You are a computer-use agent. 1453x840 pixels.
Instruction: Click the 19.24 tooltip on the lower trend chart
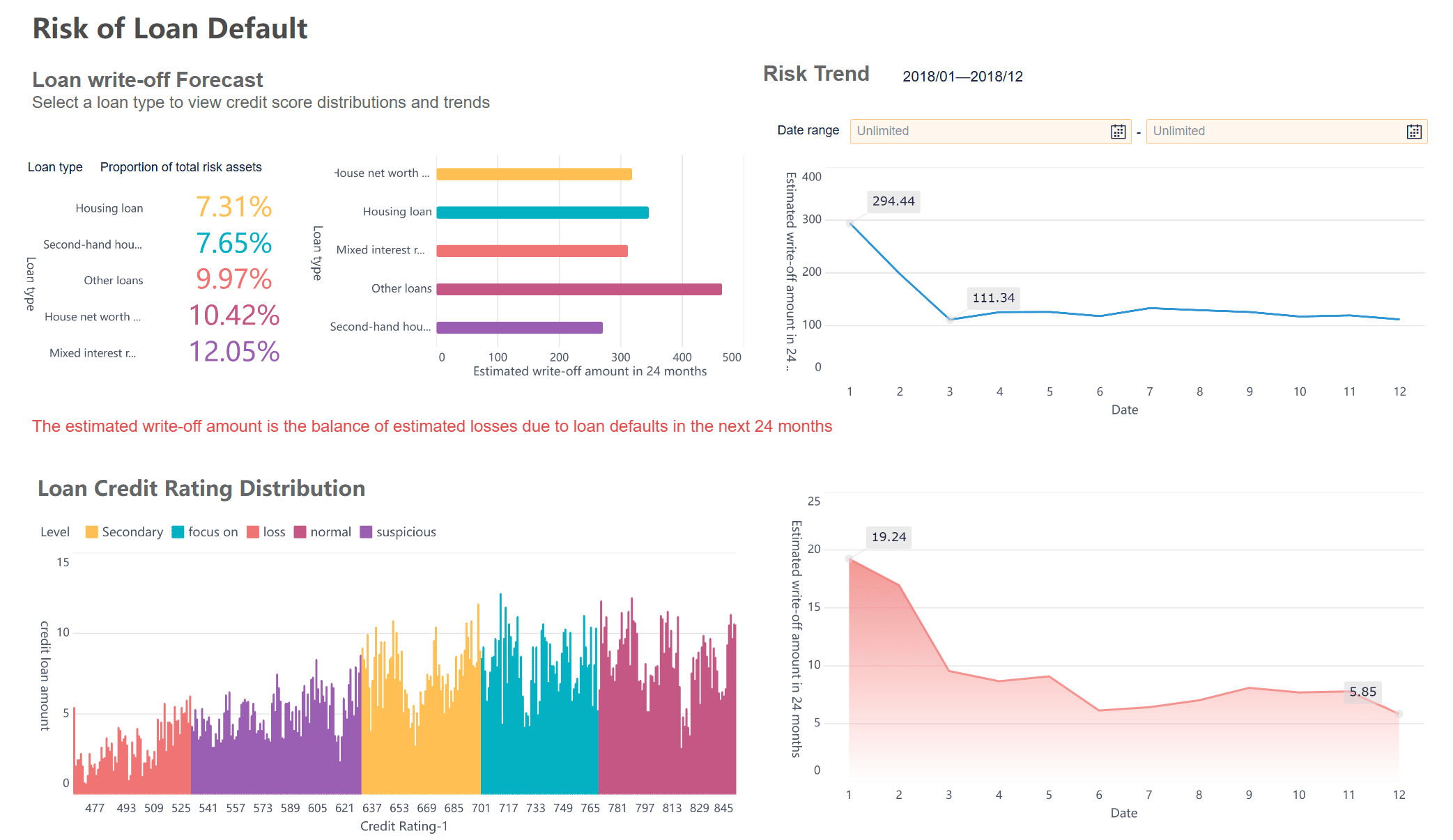[889, 537]
